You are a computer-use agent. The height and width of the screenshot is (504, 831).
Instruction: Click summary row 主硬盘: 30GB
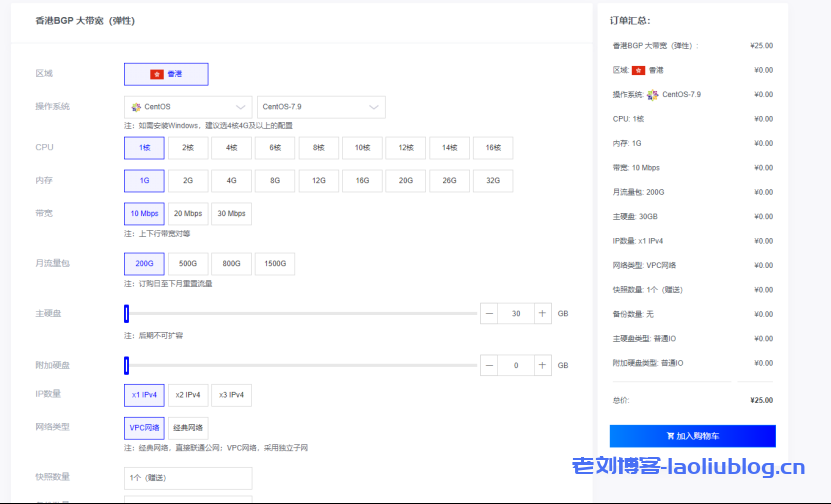click(x=693, y=217)
